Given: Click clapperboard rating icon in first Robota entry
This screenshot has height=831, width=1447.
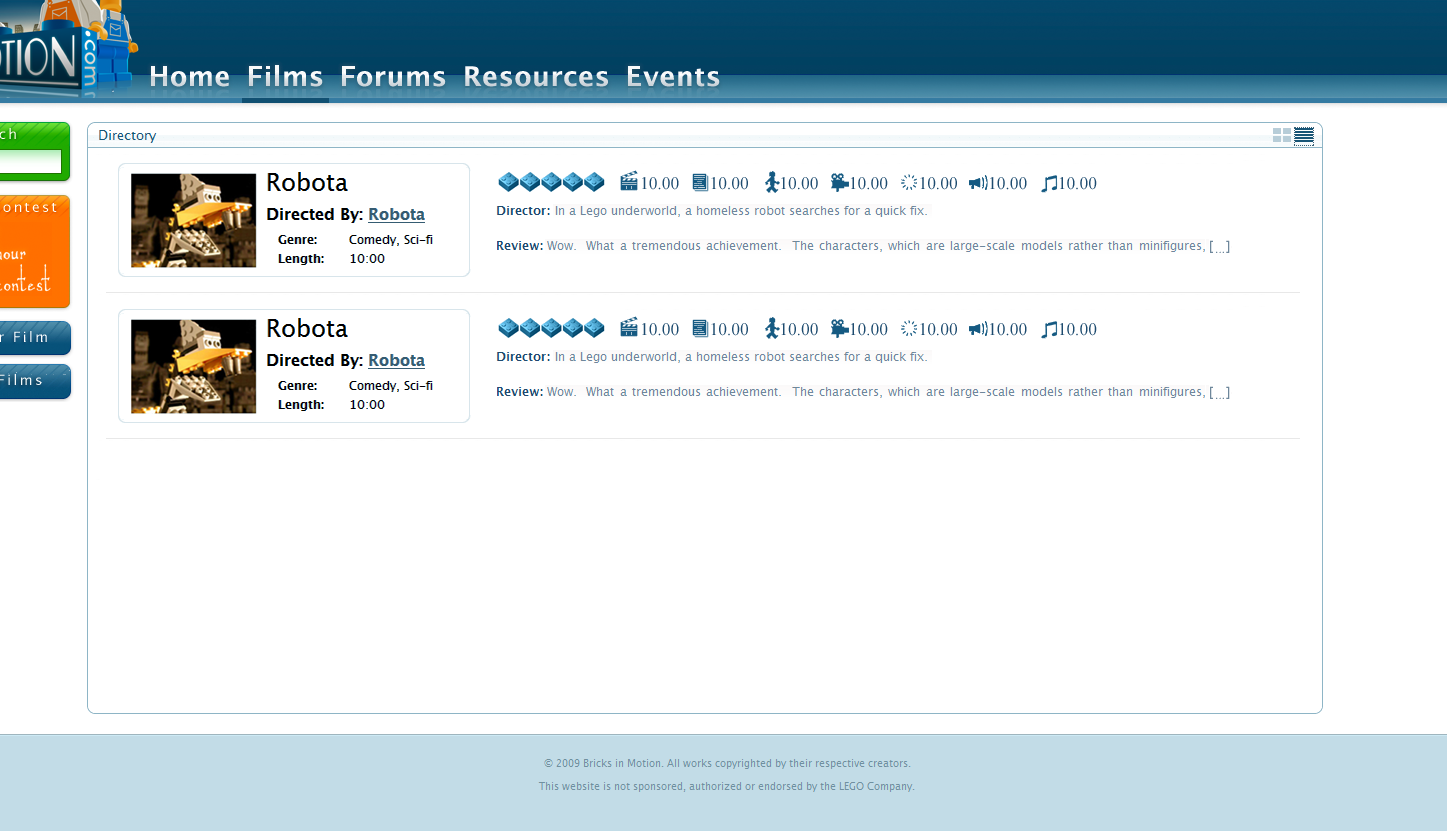Looking at the screenshot, I should 629,182.
